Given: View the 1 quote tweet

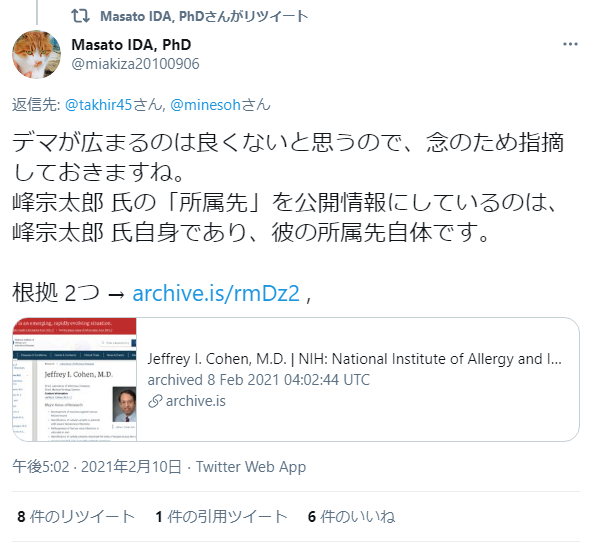Looking at the screenshot, I should click(x=221, y=516).
